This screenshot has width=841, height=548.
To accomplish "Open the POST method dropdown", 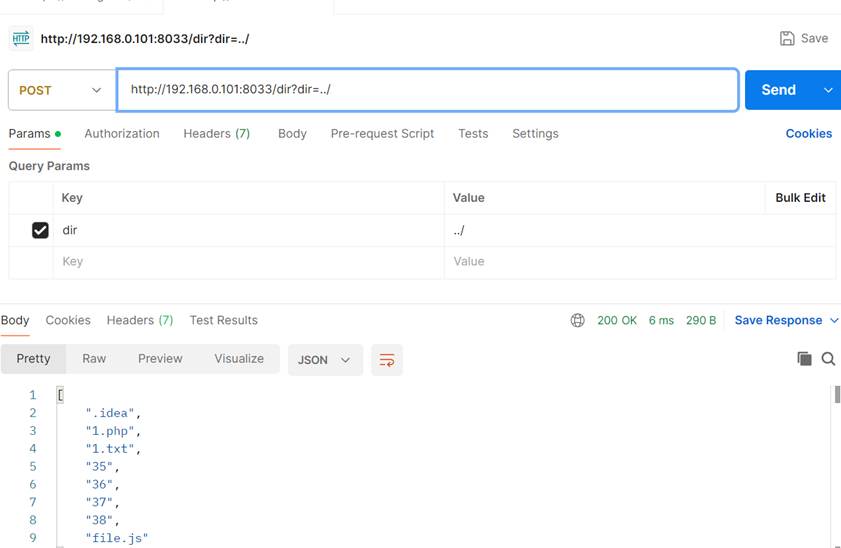I will (x=62, y=90).
